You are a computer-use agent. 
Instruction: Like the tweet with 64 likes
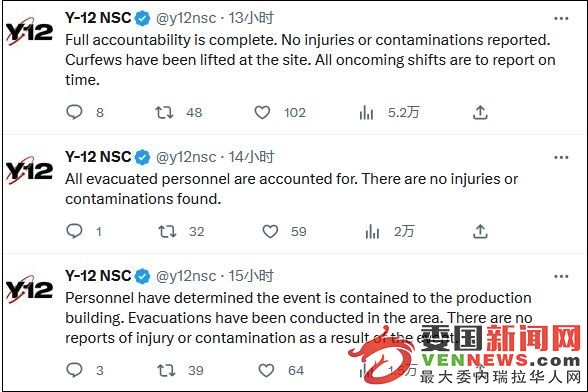[266, 371]
